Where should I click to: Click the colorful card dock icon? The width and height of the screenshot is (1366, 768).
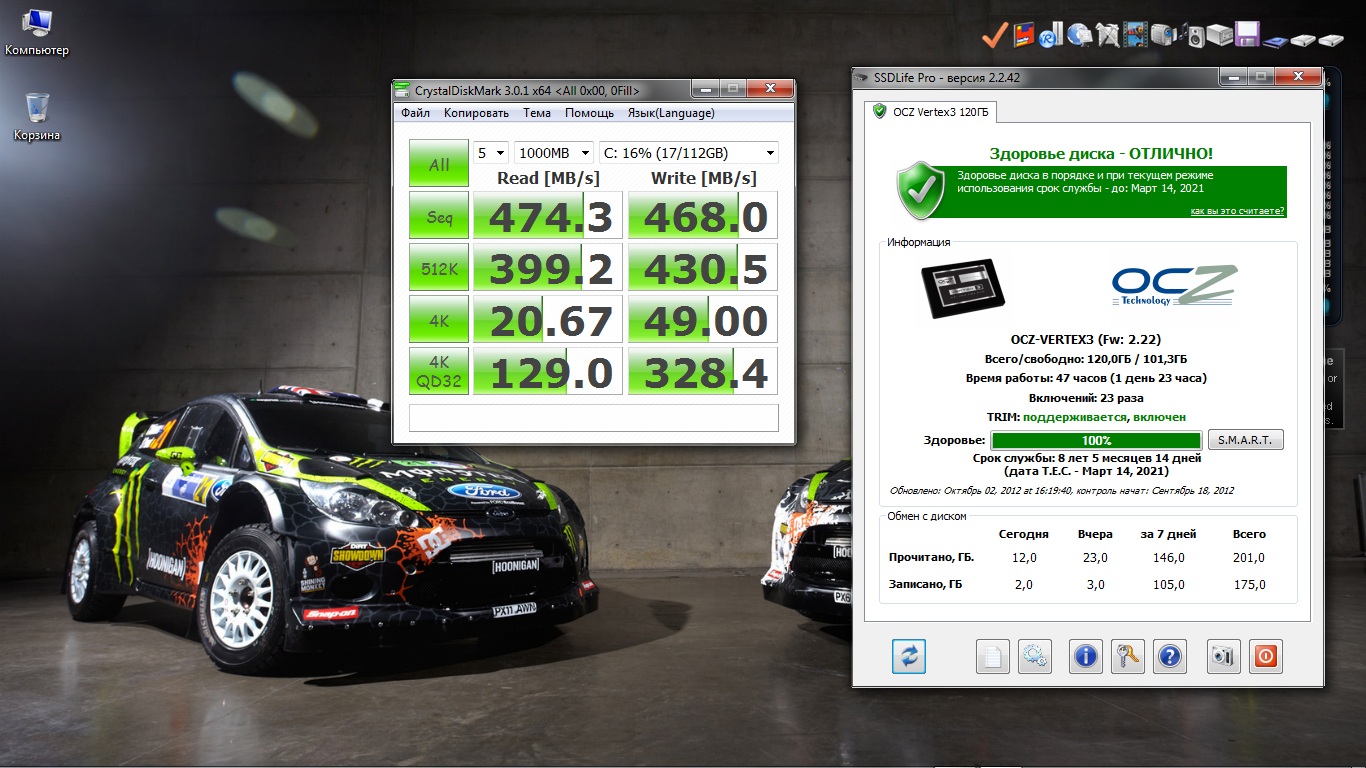pyautogui.click(x=1023, y=36)
